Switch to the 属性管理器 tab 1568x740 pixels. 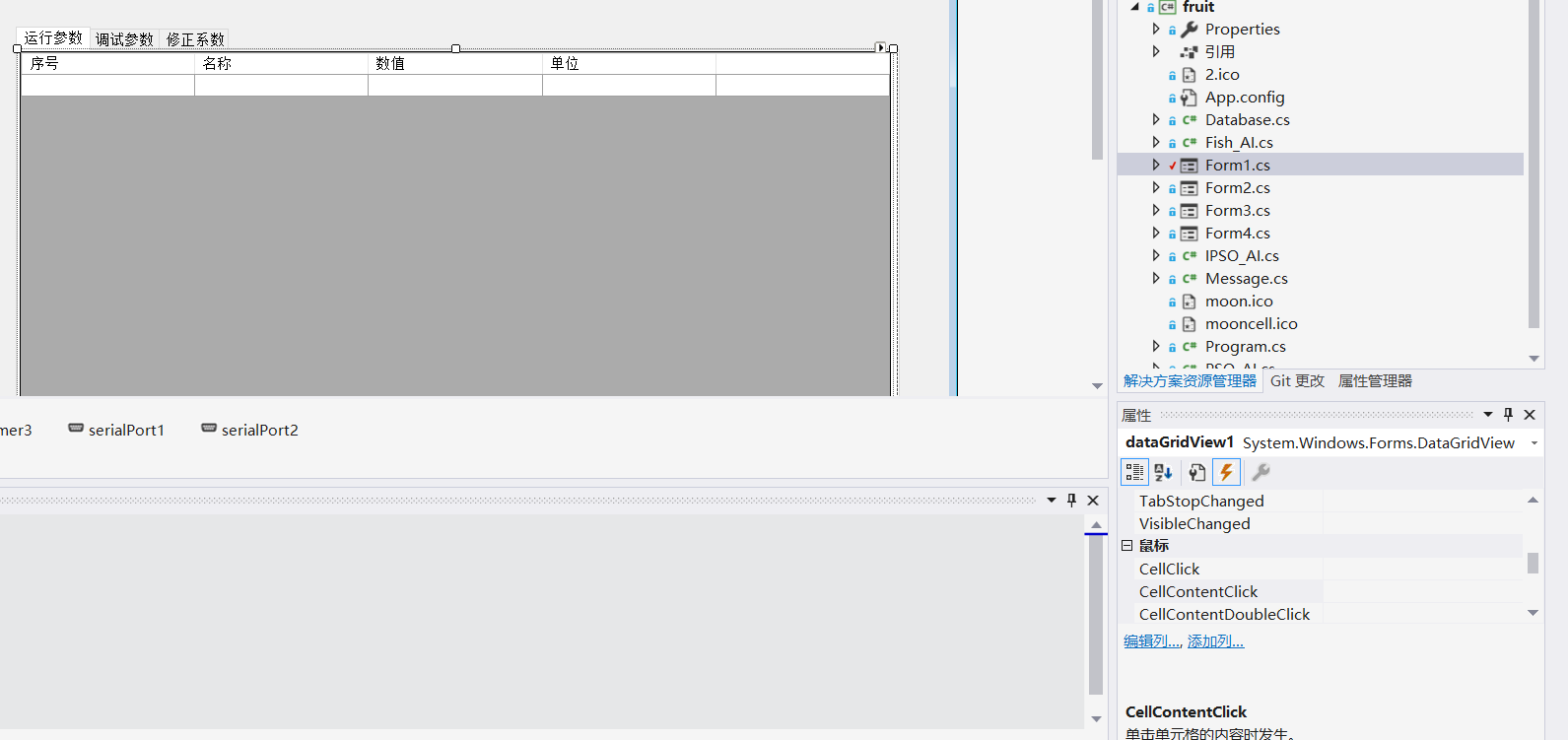[1375, 381]
